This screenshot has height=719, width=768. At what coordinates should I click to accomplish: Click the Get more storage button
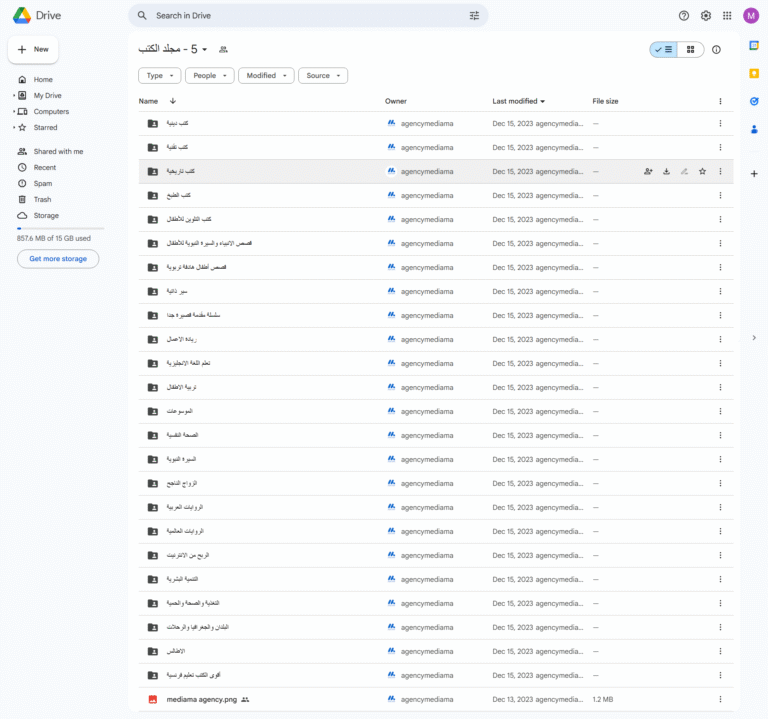[58, 259]
